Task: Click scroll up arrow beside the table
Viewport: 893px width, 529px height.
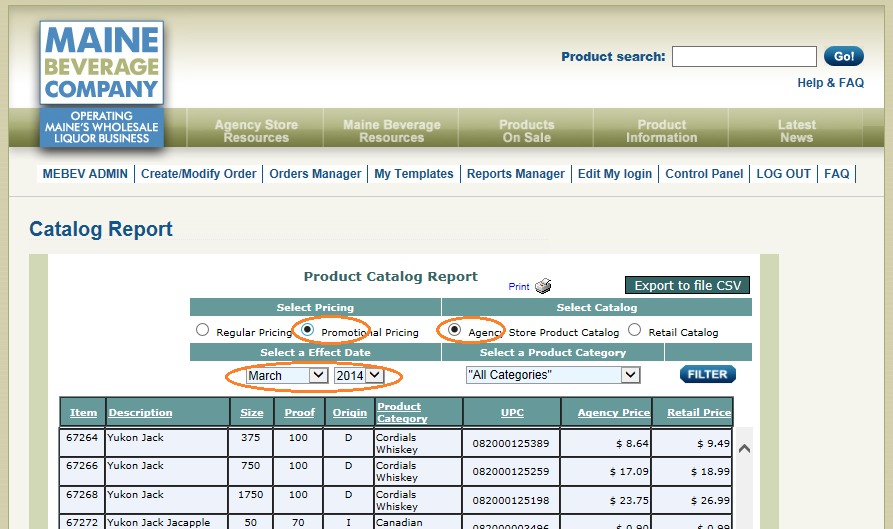Action: 744,449
